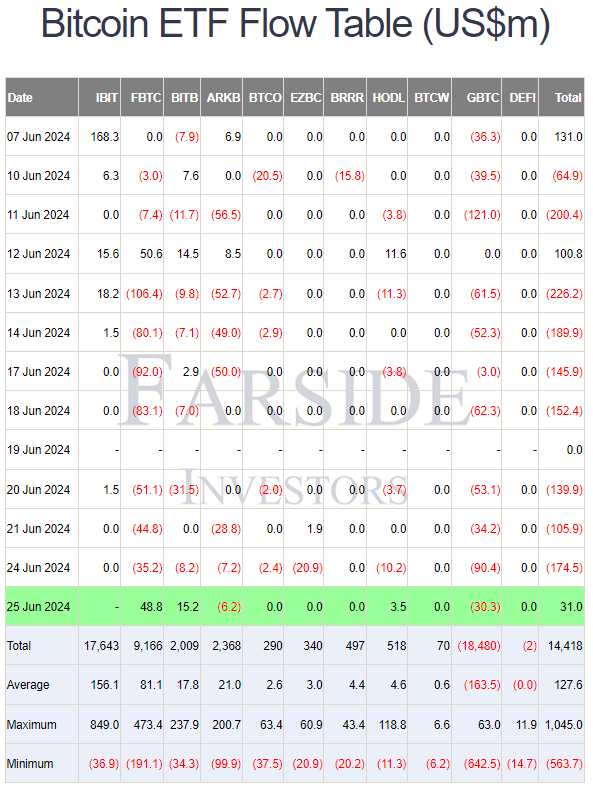Click the IBIT column header
Viewport: 593px width, 791px height.
click(100, 97)
